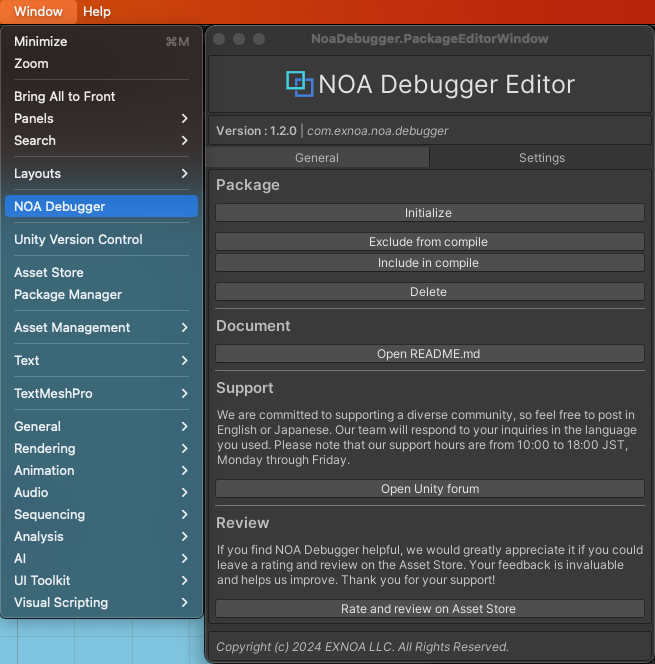
Task: Open the Audio submenu
Action: pos(101,493)
